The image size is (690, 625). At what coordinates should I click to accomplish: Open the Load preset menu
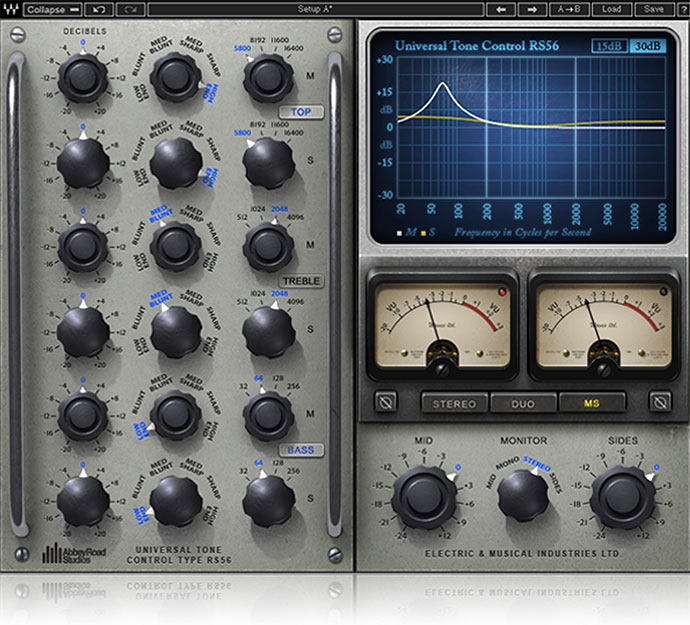tap(611, 9)
